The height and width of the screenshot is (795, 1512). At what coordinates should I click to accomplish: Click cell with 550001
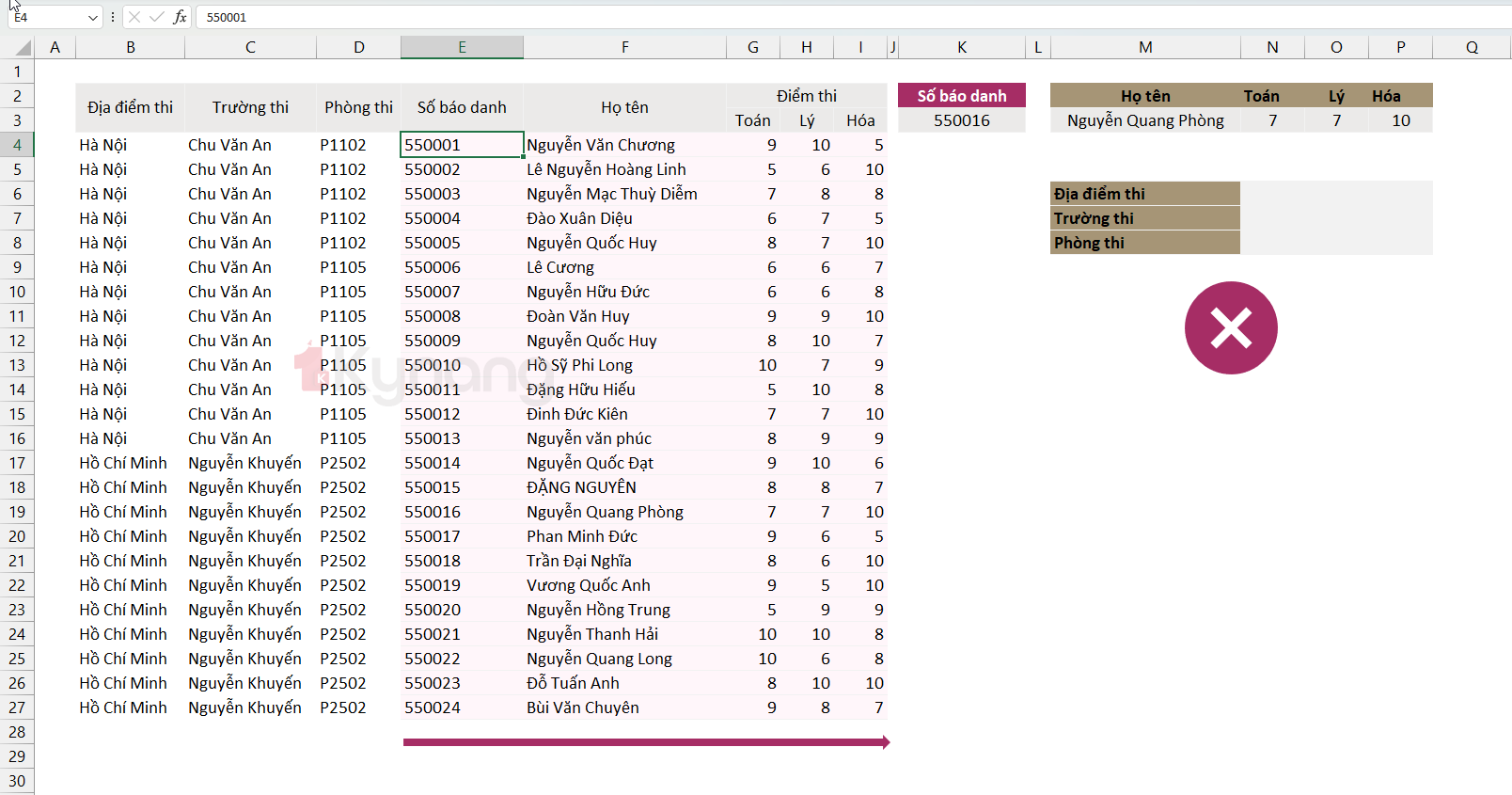462,145
